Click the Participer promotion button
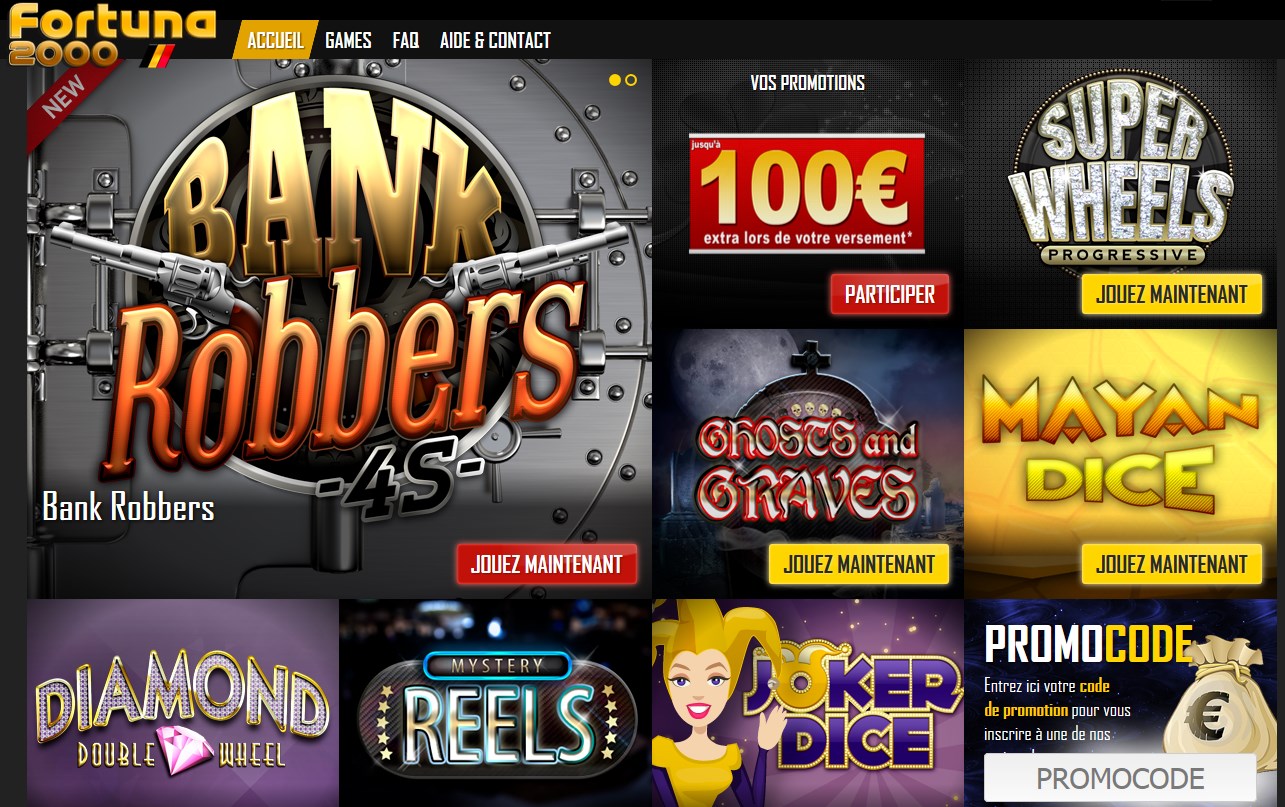 coord(890,295)
